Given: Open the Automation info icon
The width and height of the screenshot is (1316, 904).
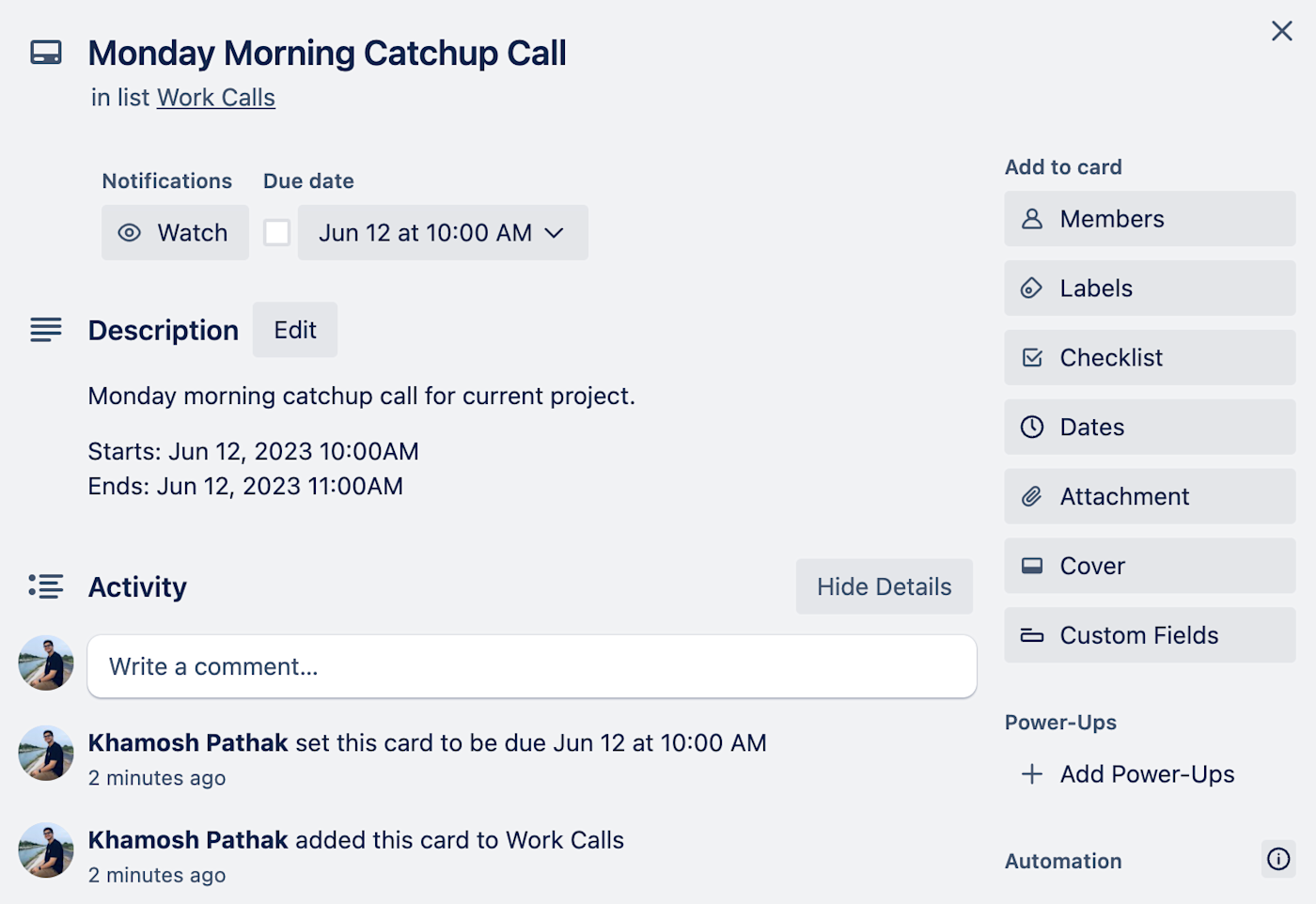Looking at the screenshot, I should click(1277, 859).
